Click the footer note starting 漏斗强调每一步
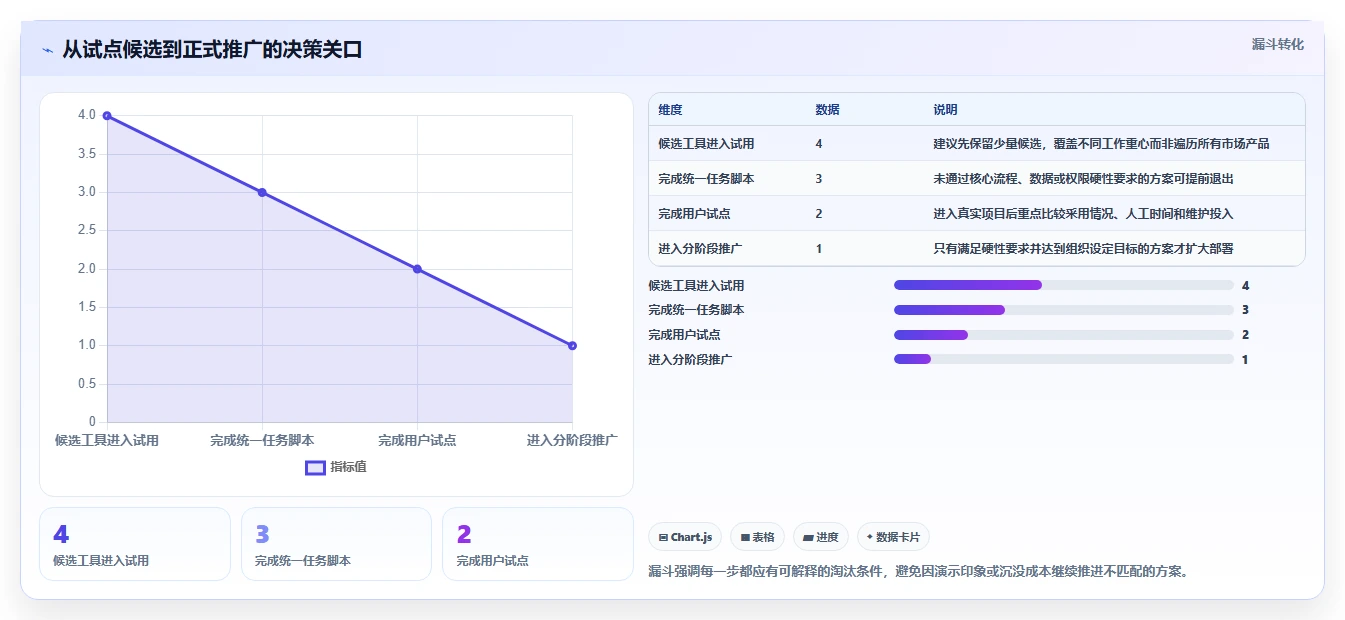 tap(918, 572)
